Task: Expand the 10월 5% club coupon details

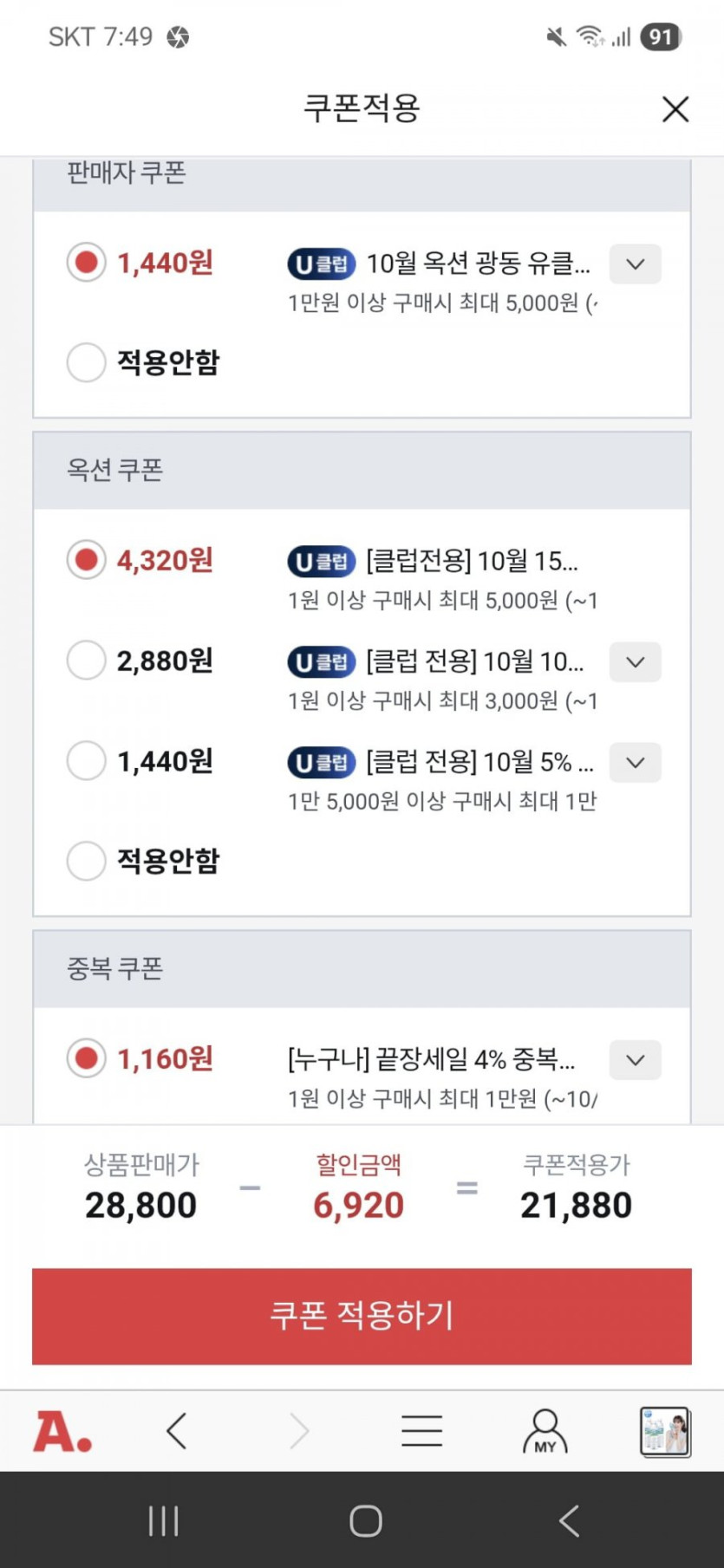Action: (x=635, y=763)
